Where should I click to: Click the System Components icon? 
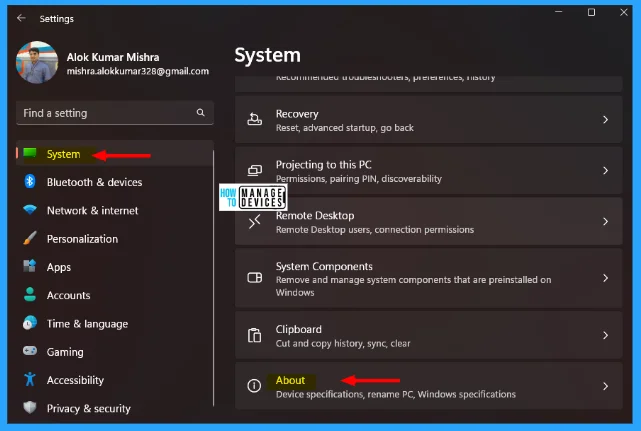click(254, 278)
